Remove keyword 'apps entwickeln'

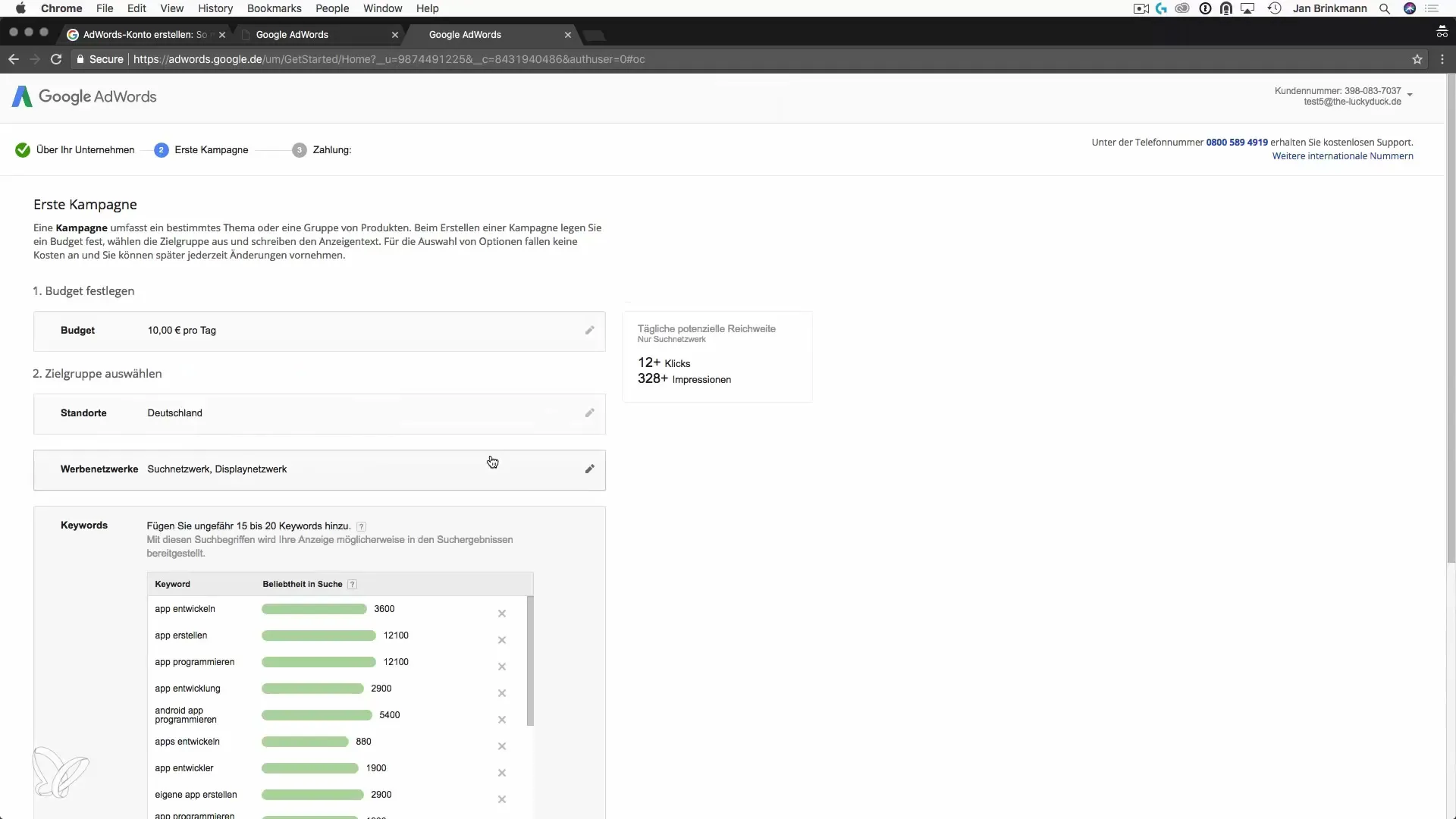[501, 746]
